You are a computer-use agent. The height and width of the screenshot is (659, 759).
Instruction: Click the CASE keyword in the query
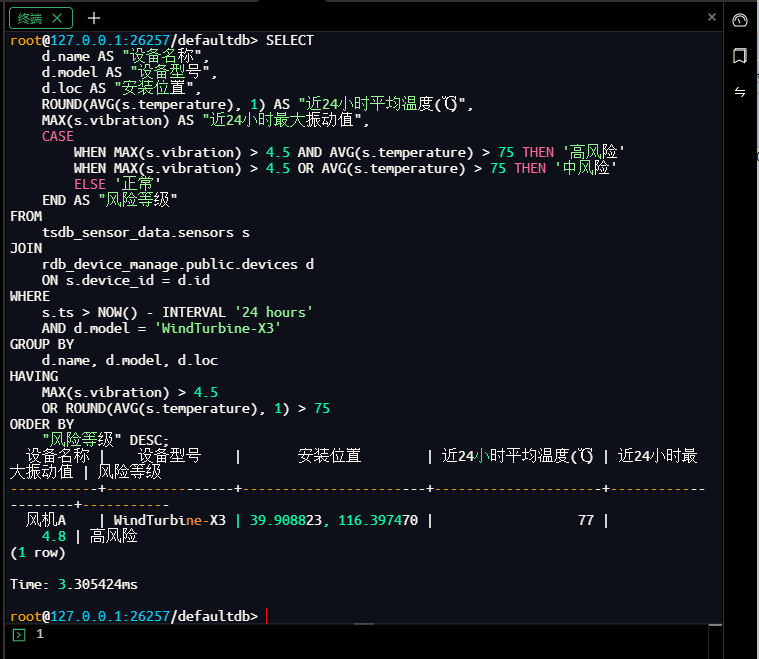[58, 137]
